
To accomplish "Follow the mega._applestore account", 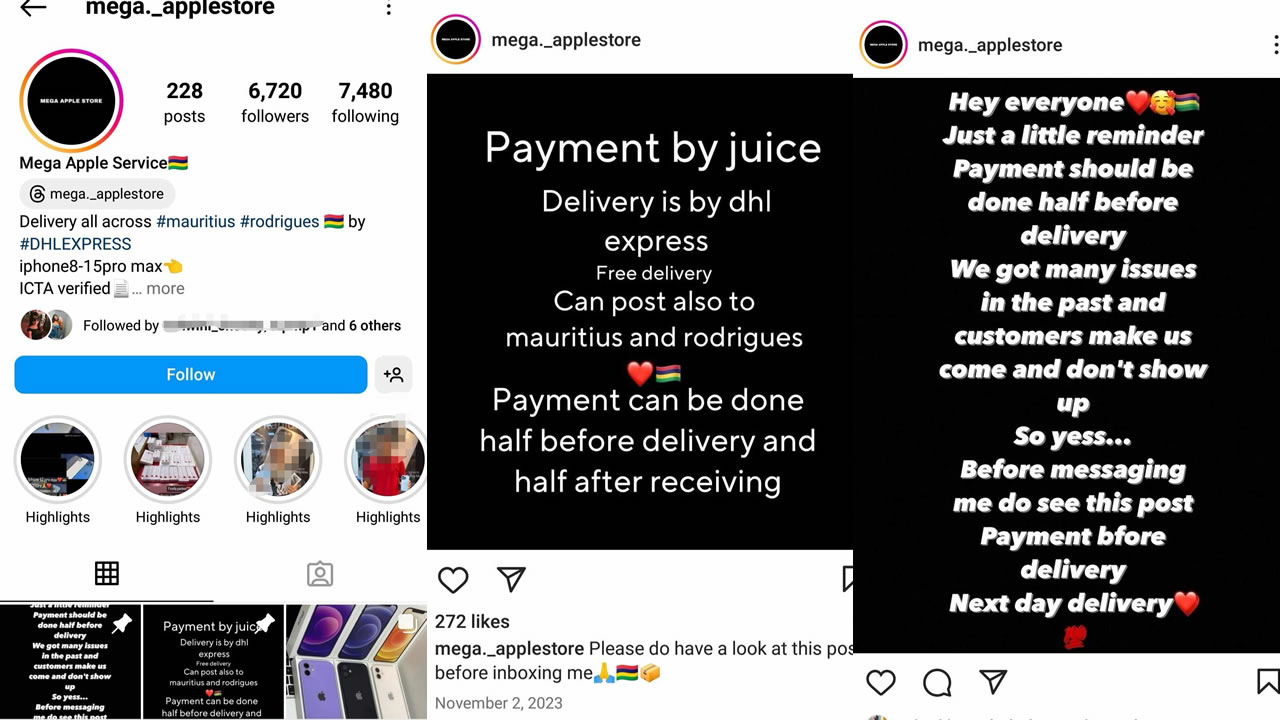I will point(191,374).
